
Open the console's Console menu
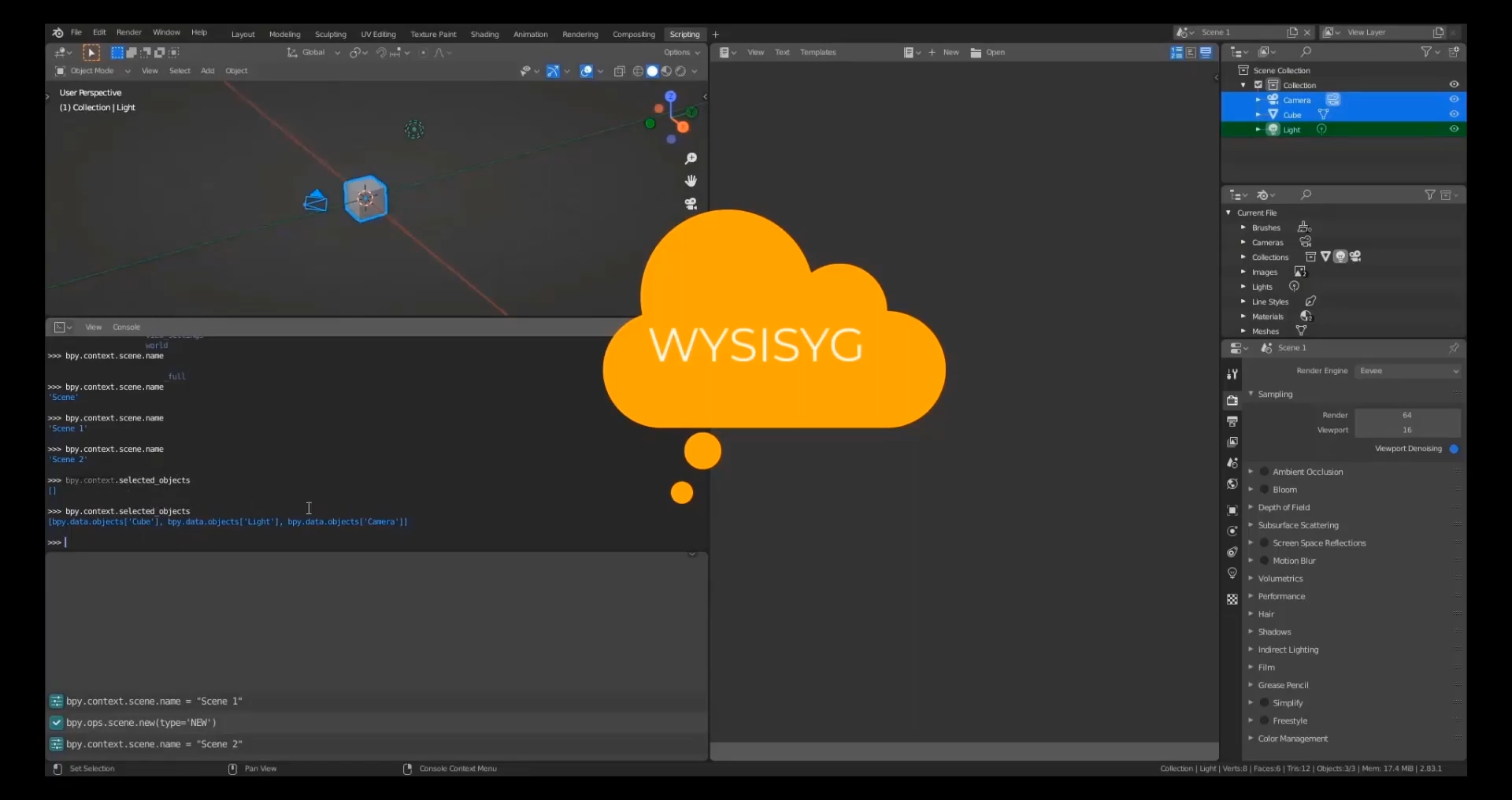click(126, 328)
